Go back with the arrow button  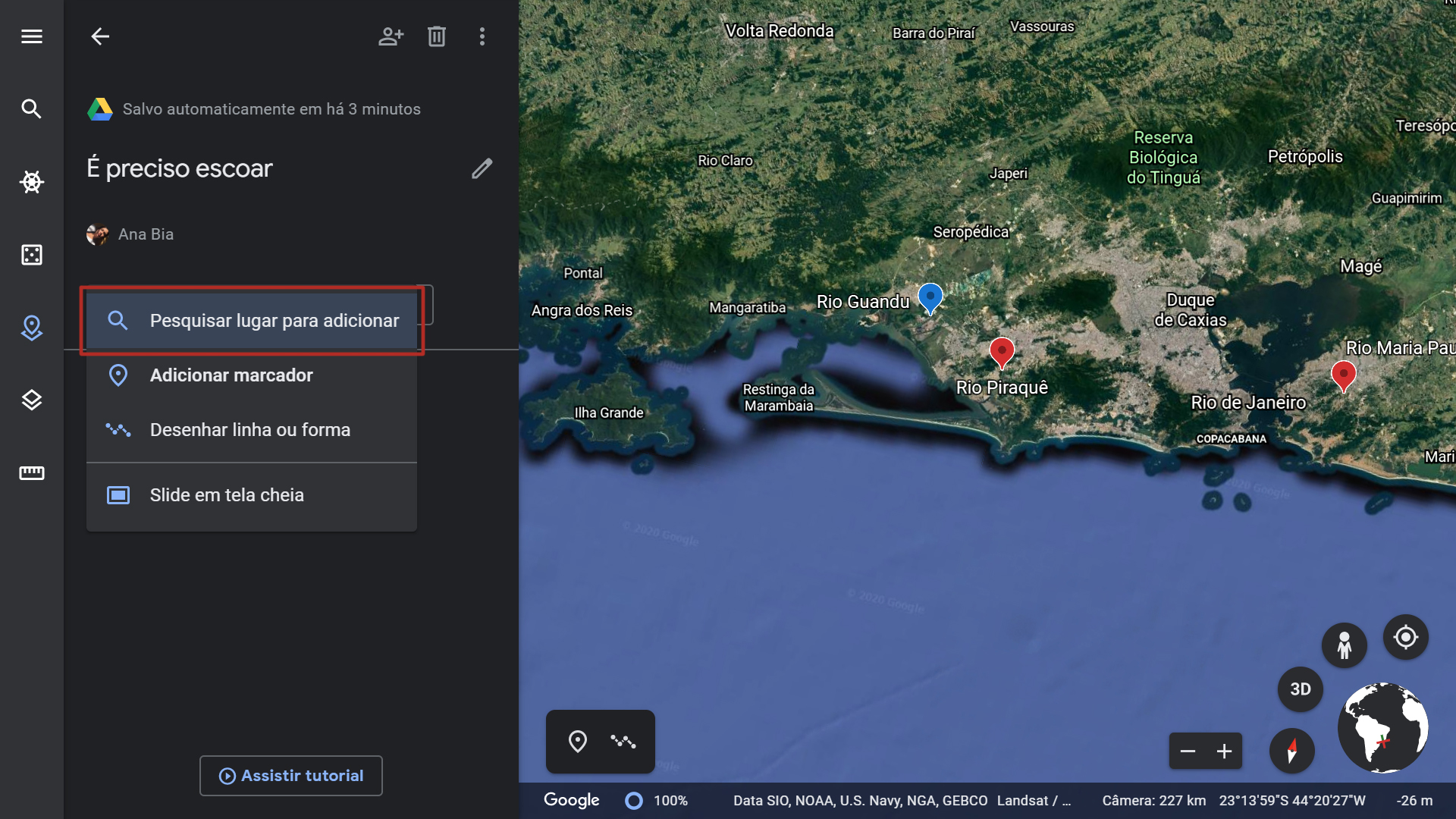pos(100,36)
